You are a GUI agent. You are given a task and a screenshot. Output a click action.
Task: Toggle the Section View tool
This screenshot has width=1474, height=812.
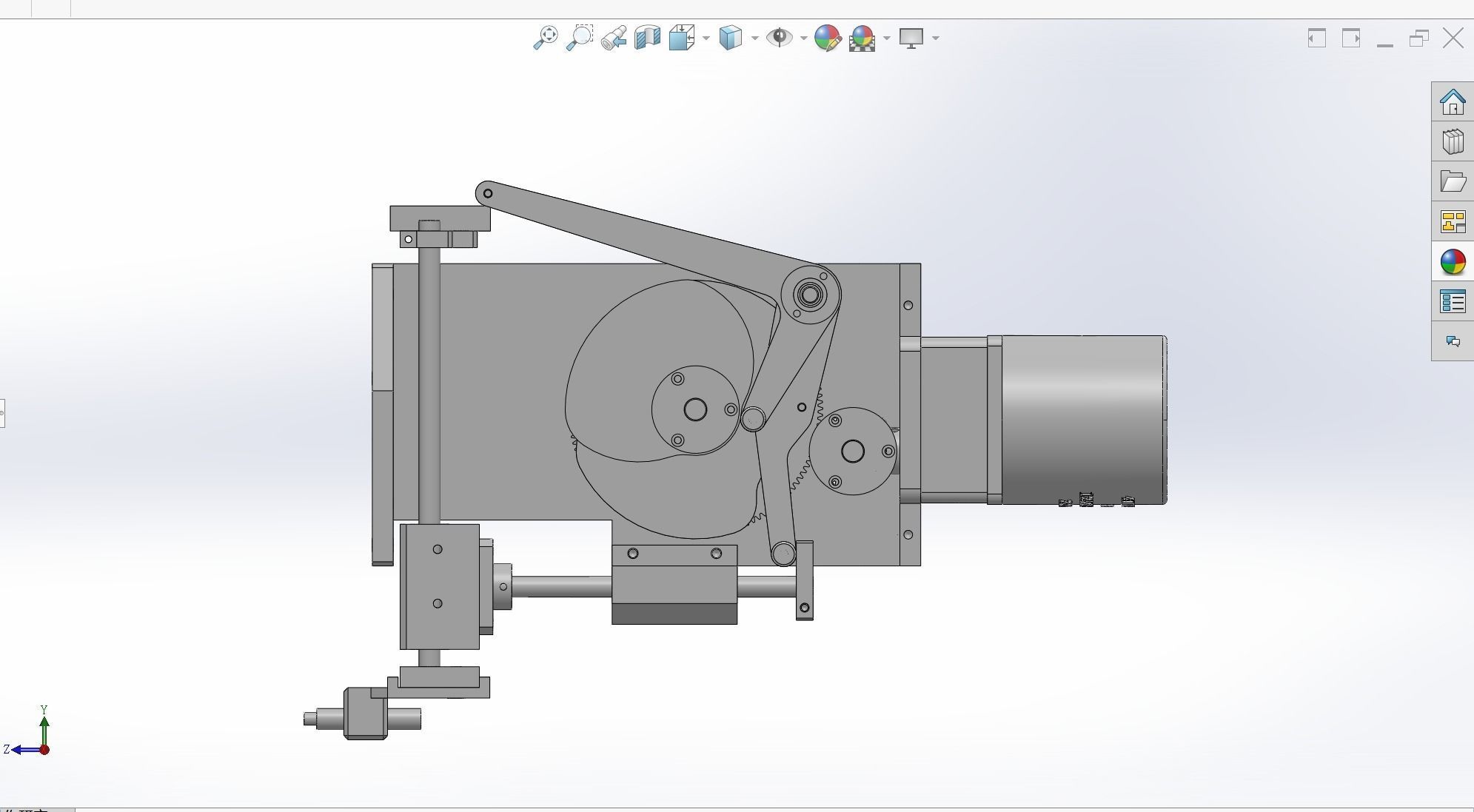(x=647, y=37)
